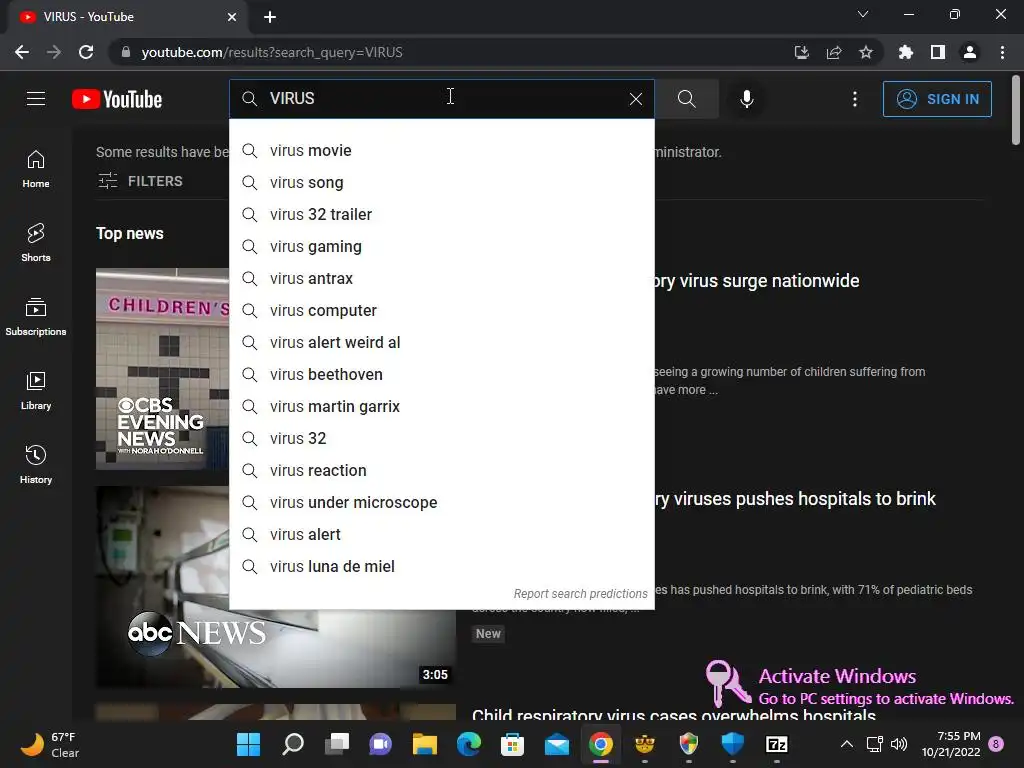Image resolution: width=1024 pixels, height=768 pixels.
Task: Choose 'virus luna de miel' suggestion
Action: pyautogui.click(x=441, y=566)
